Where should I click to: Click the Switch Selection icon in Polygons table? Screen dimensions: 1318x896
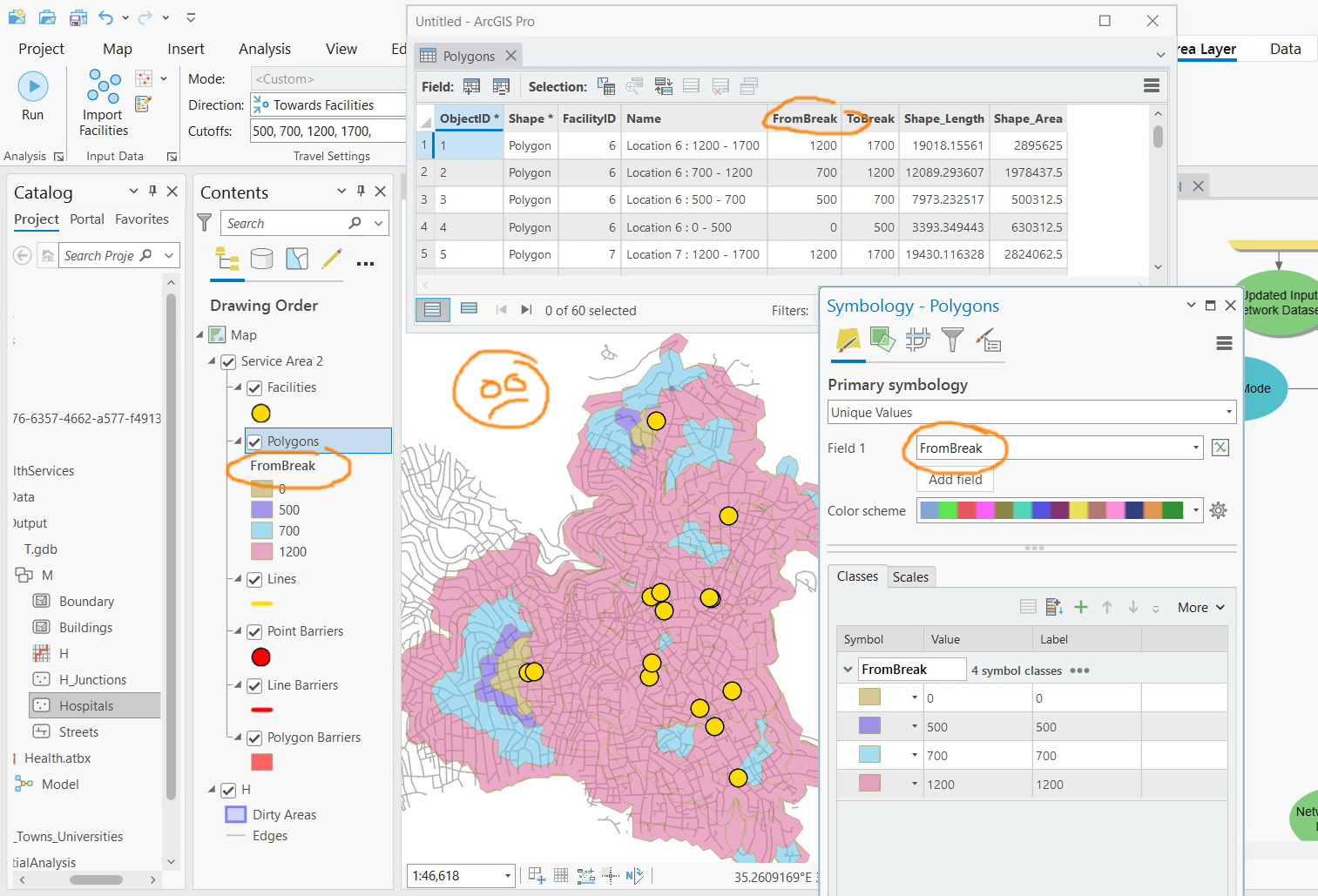click(663, 86)
